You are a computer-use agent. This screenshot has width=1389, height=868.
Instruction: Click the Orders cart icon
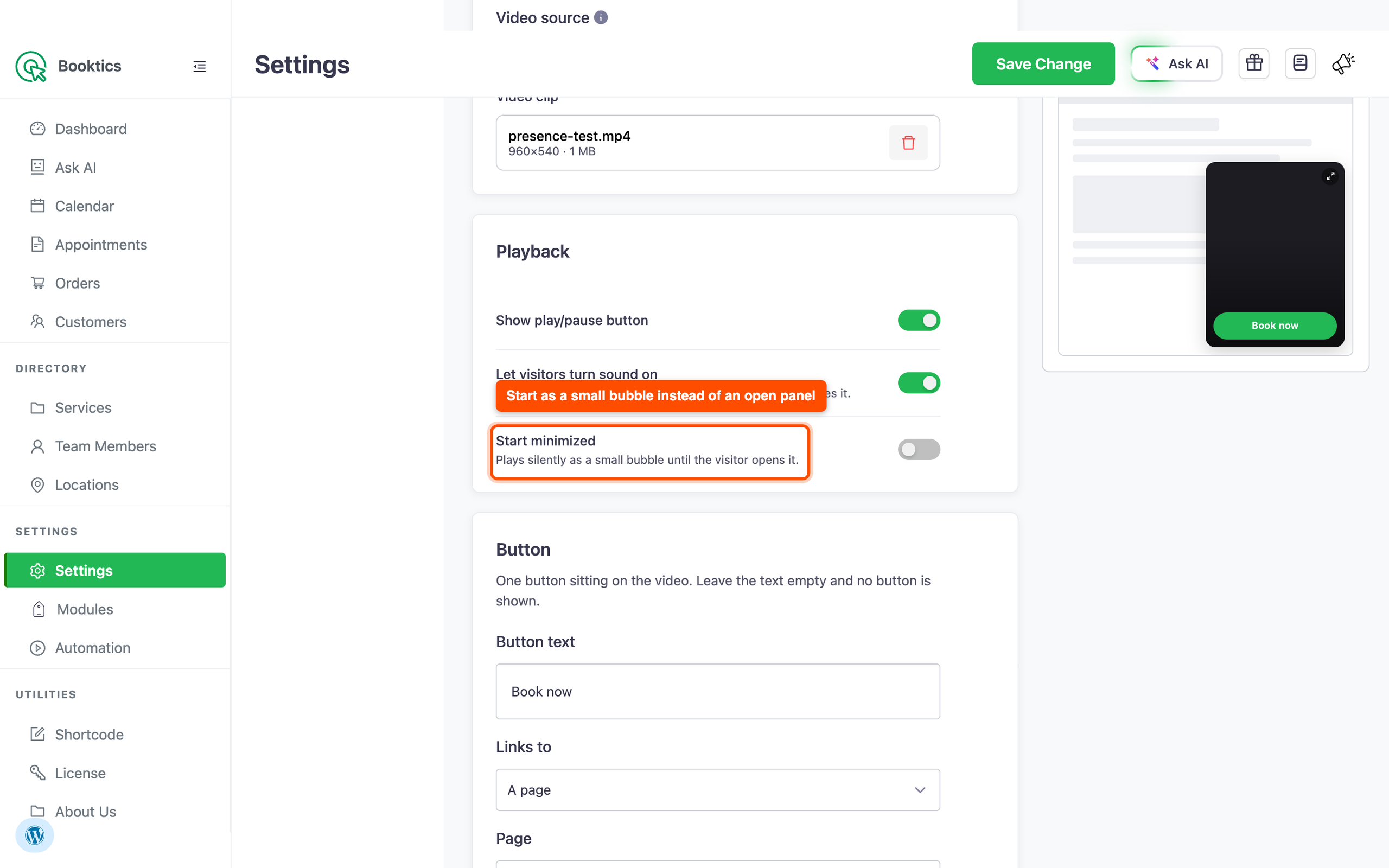click(37, 283)
